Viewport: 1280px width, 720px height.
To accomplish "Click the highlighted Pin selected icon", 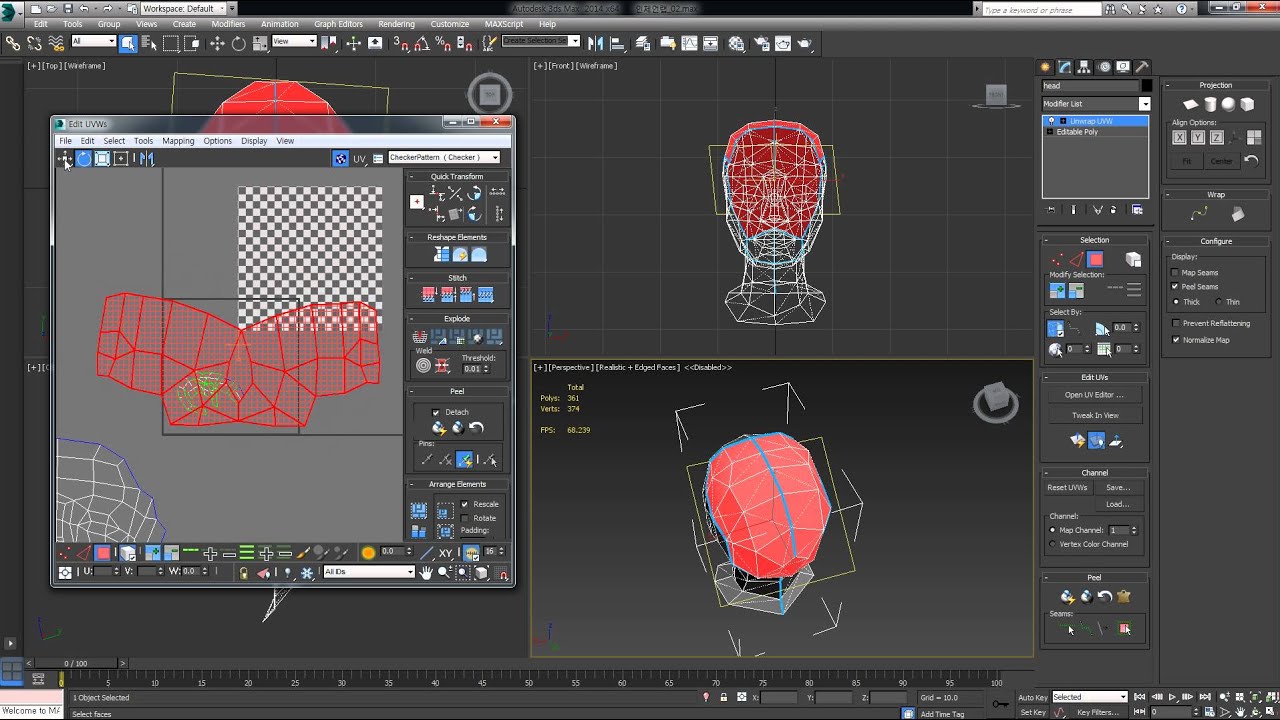I will 464,460.
